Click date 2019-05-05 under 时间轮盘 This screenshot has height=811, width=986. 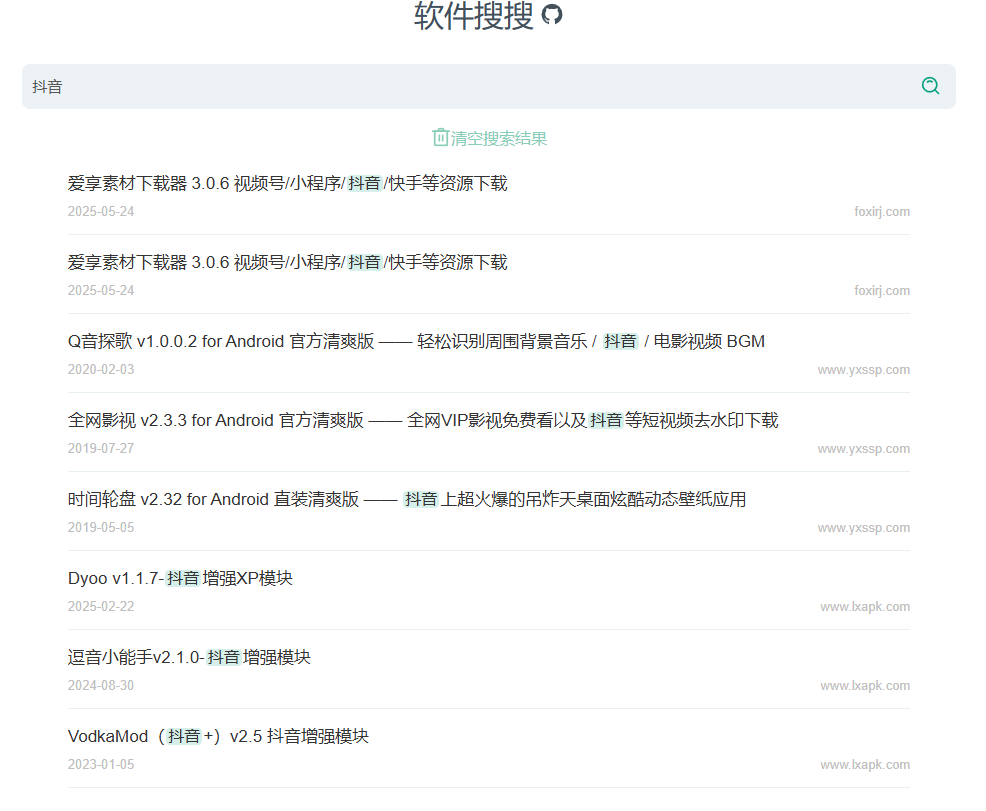(101, 527)
